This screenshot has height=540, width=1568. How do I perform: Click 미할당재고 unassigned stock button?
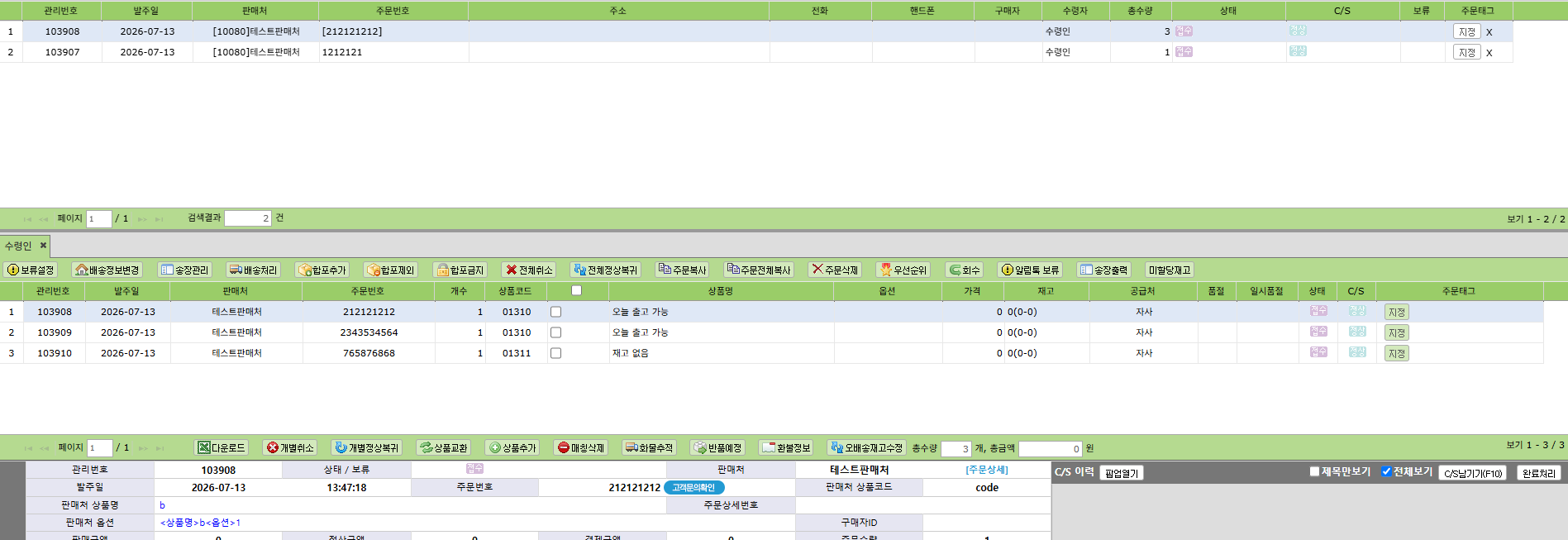tap(1170, 270)
